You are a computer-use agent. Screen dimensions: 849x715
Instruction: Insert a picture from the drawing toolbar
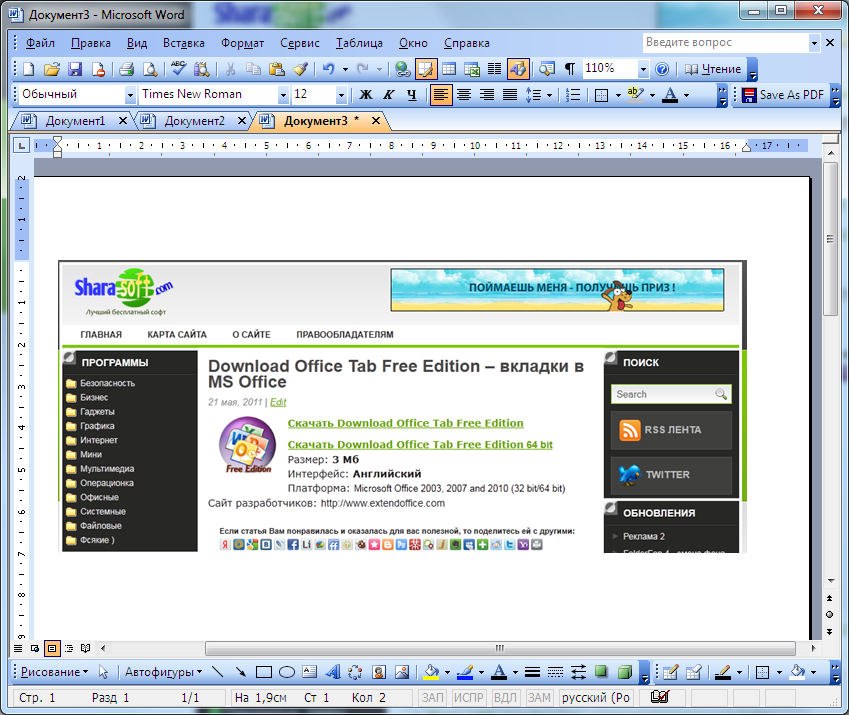point(402,672)
